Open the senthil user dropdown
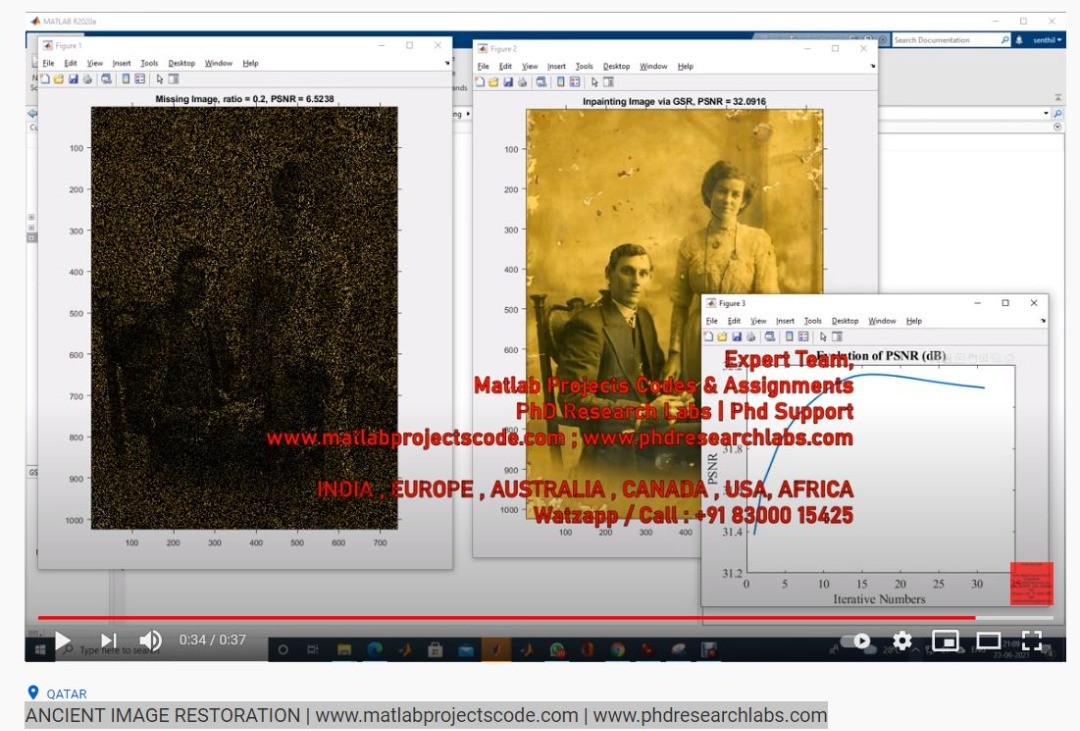 (1047, 40)
